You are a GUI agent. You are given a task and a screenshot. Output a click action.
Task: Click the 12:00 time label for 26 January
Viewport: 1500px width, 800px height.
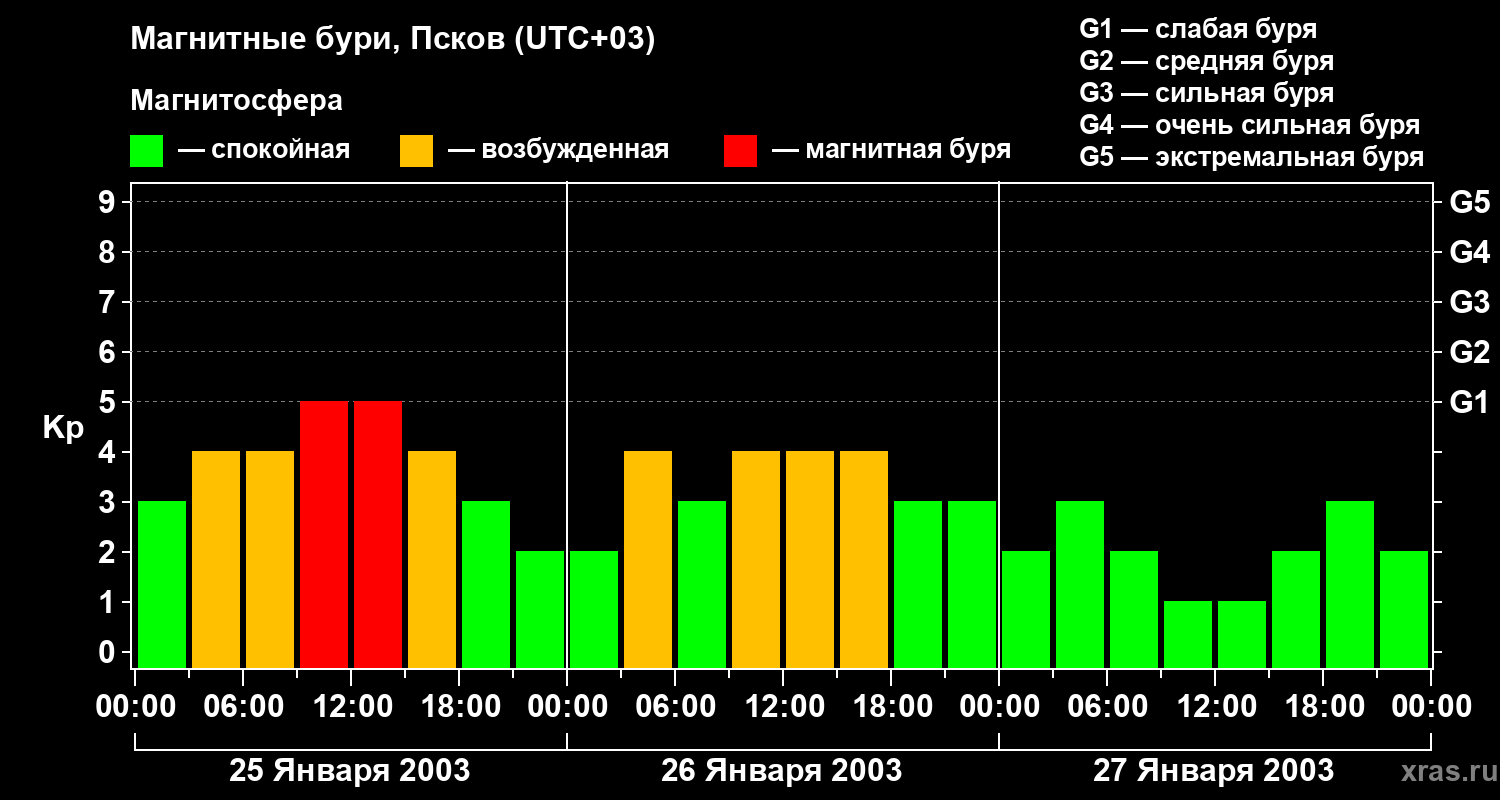(x=783, y=707)
